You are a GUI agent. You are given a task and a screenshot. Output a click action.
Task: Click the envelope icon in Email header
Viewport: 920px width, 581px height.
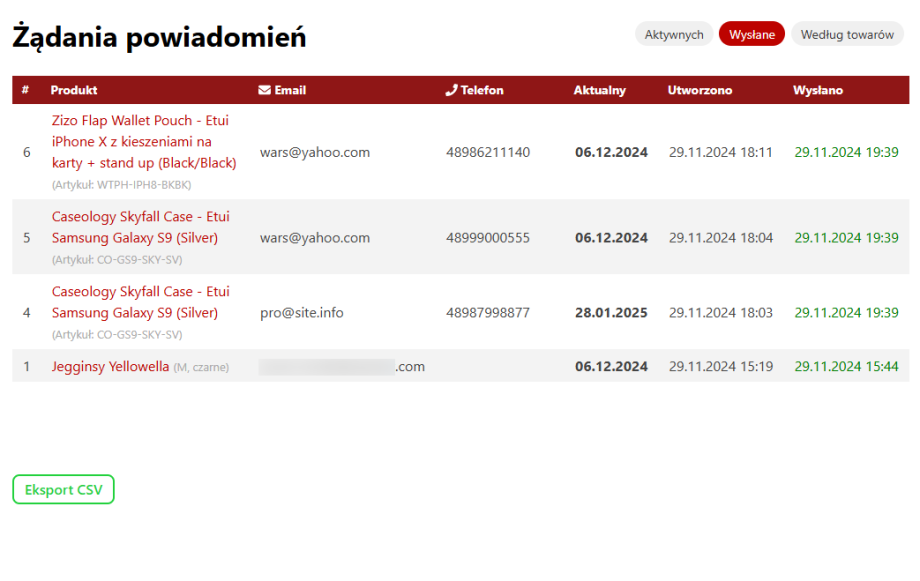[x=264, y=90]
